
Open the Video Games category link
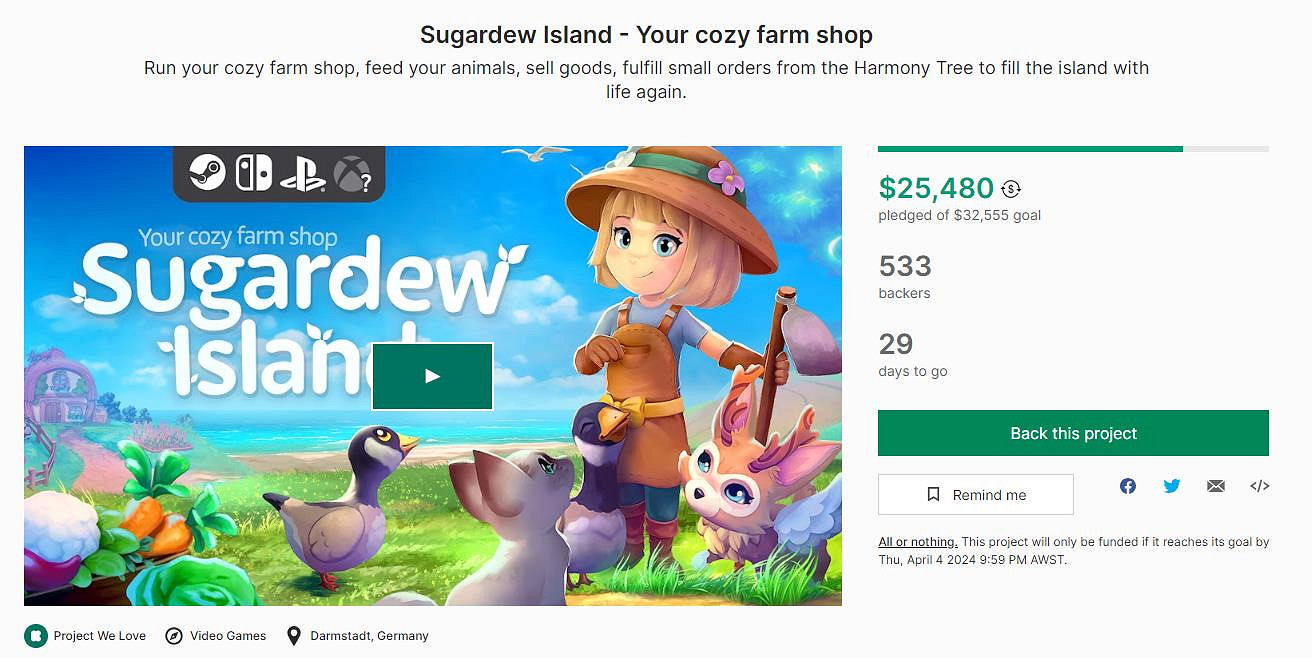[x=228, y=636]
